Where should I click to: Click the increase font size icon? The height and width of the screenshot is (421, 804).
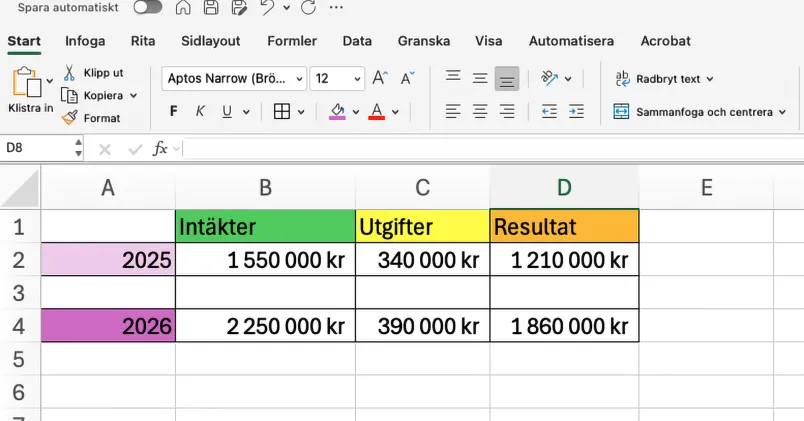coord(380,78)
